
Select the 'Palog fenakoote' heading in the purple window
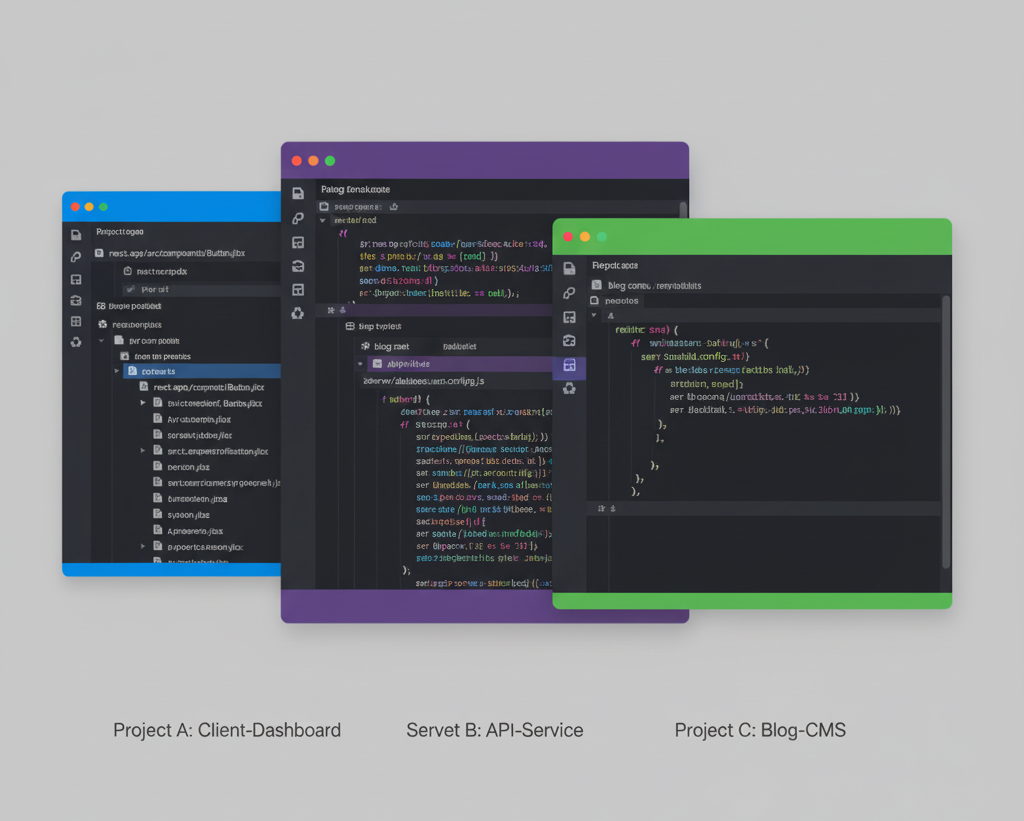tap(355, 189)
